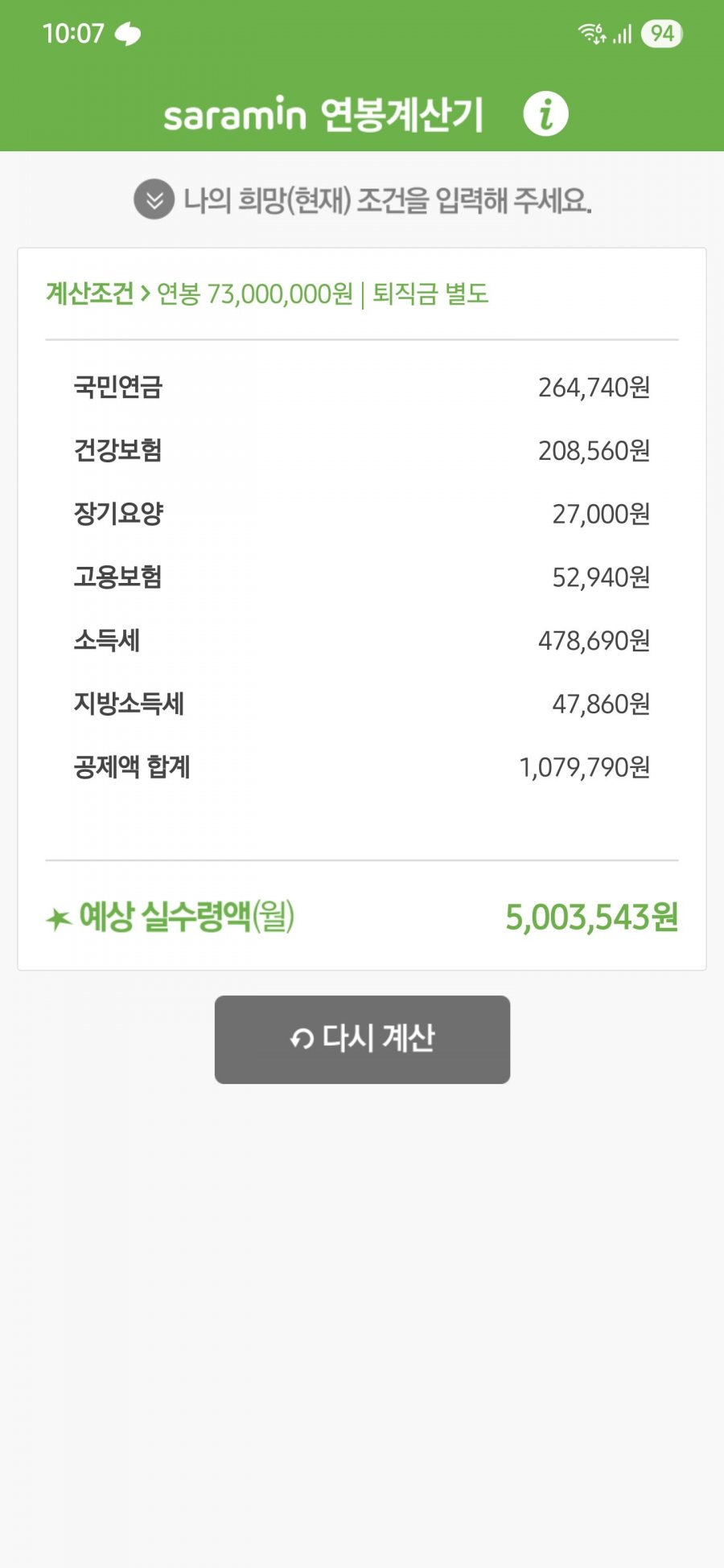
Task: Open the 계산조건 link
Action: point(90,293)
